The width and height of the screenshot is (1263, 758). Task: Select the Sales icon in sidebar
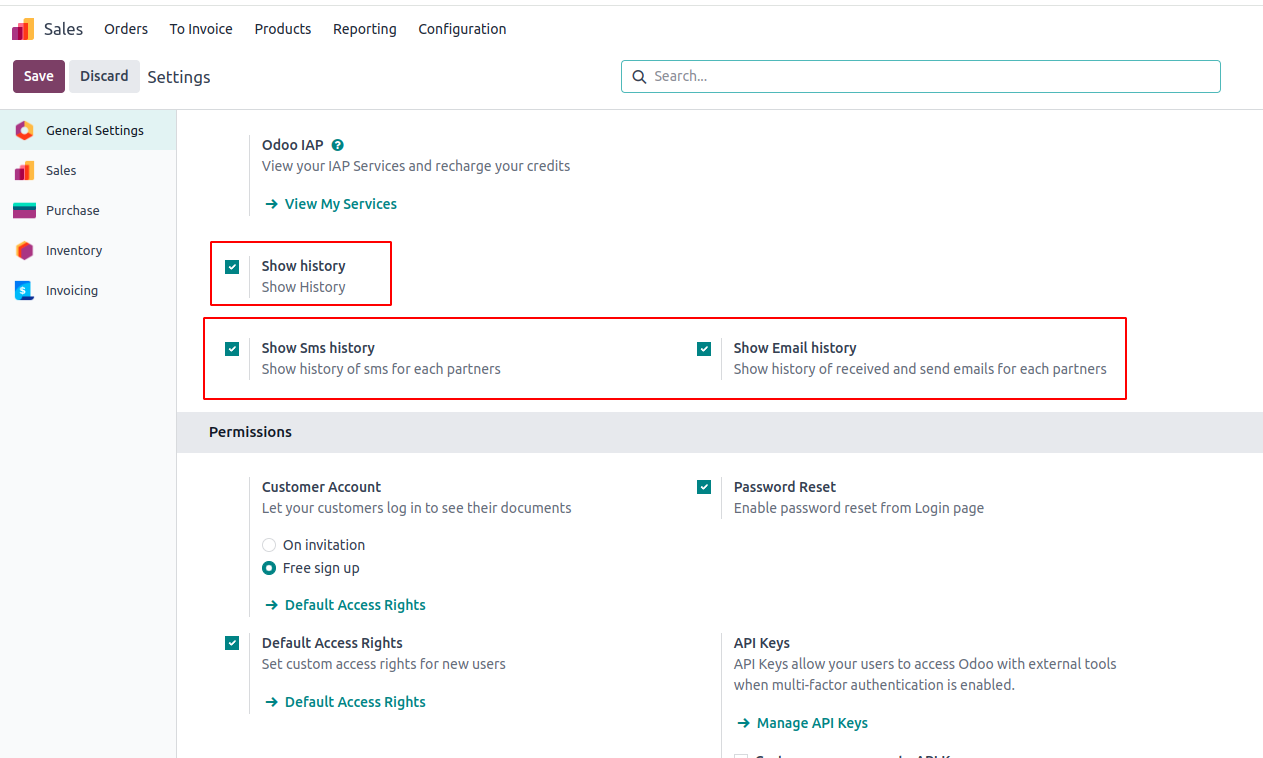coord(25,171)
